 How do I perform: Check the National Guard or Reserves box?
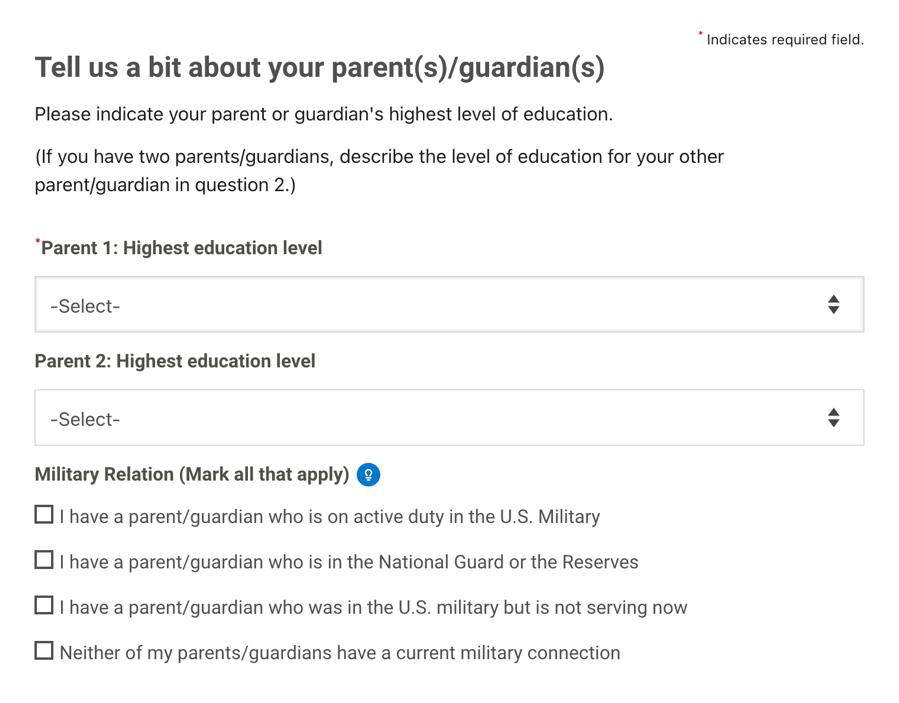[44, 560]
